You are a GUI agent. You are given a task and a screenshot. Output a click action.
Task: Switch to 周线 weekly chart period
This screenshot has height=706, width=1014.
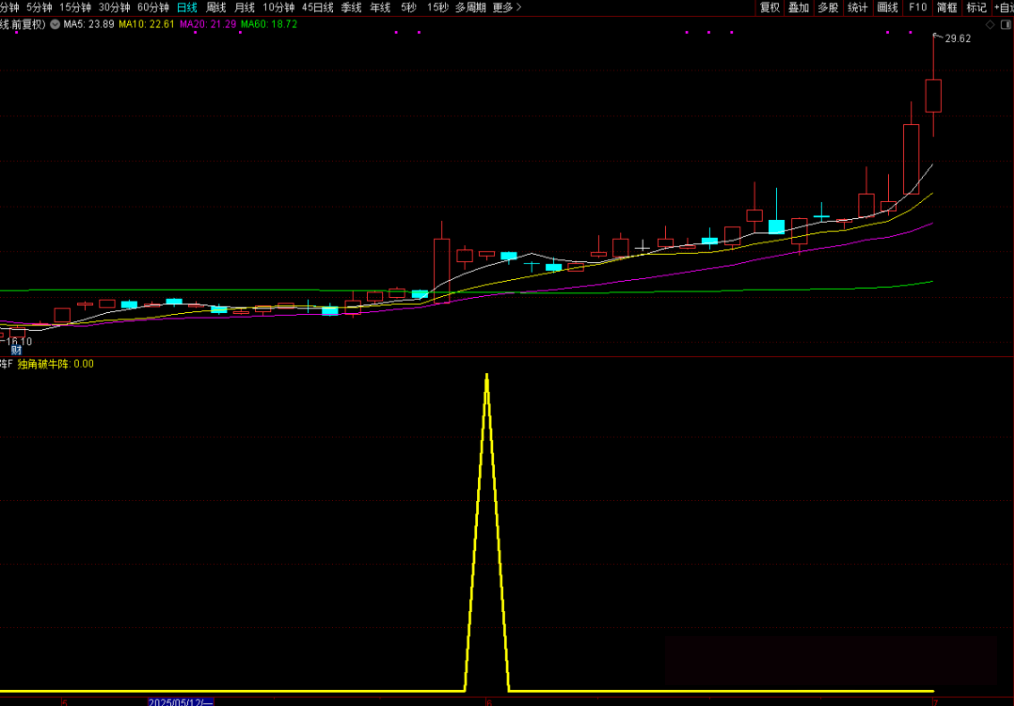coord(216,7)
